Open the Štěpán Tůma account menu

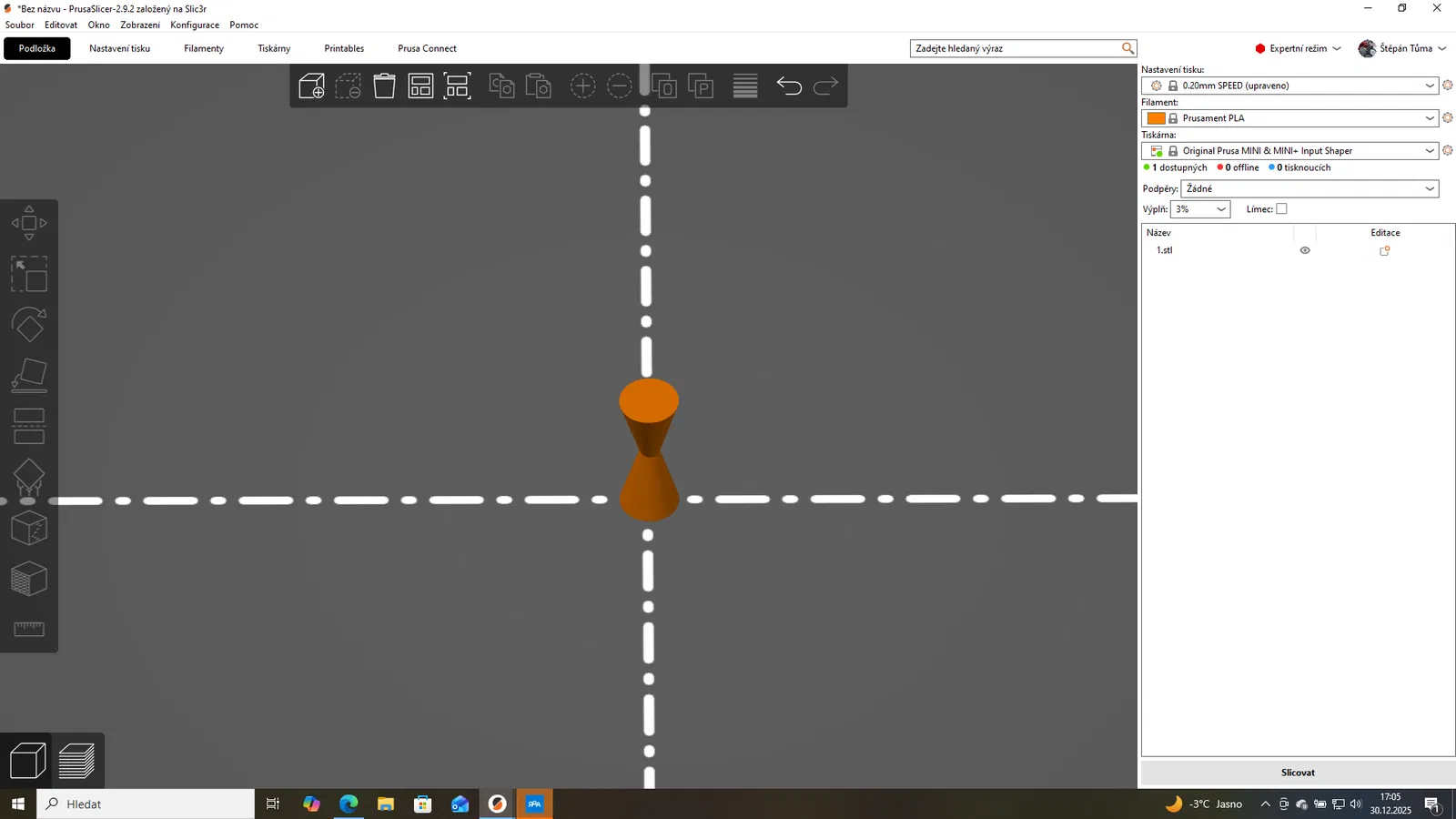[1402, 49]
